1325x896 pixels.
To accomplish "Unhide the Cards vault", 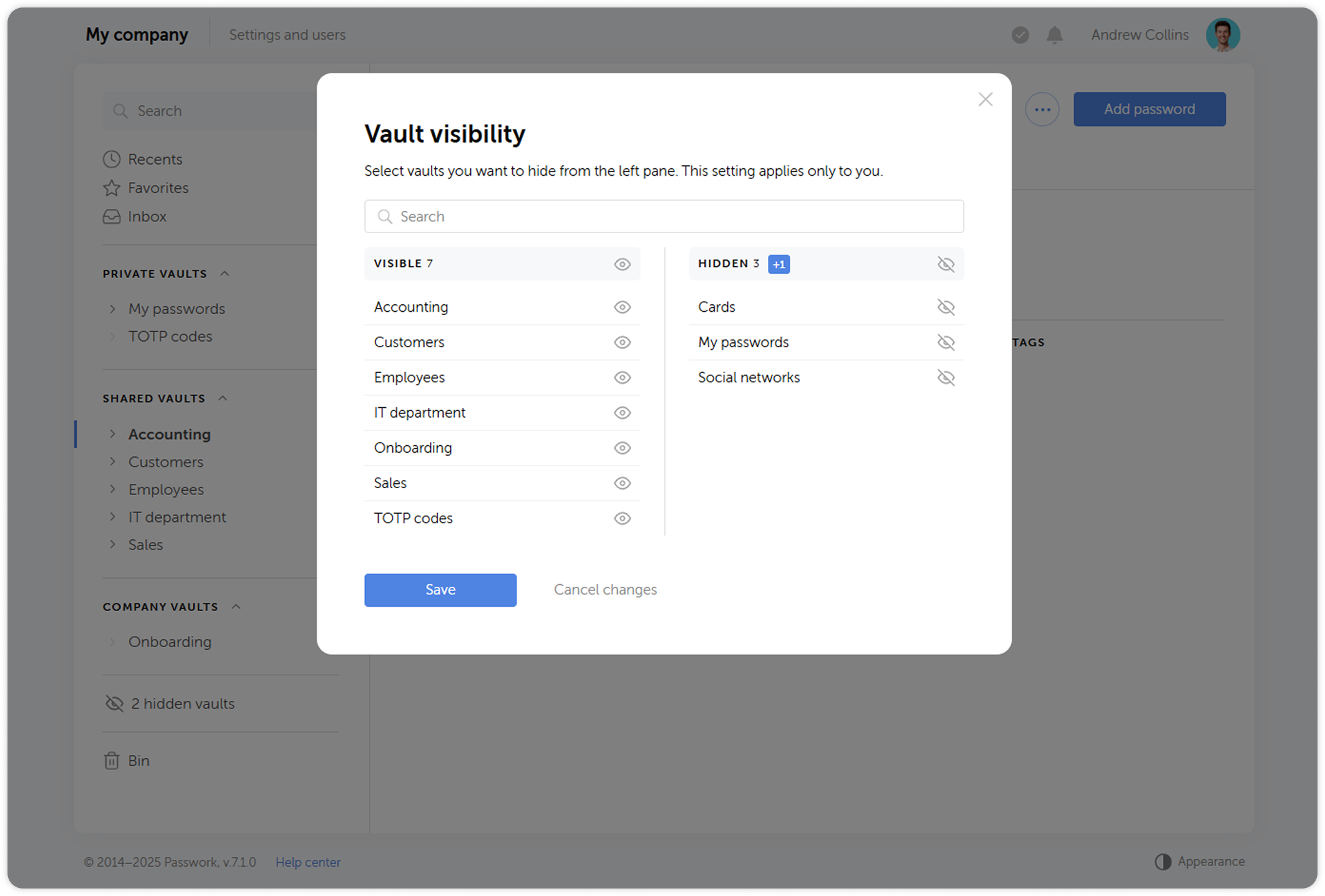I will 946,307.
